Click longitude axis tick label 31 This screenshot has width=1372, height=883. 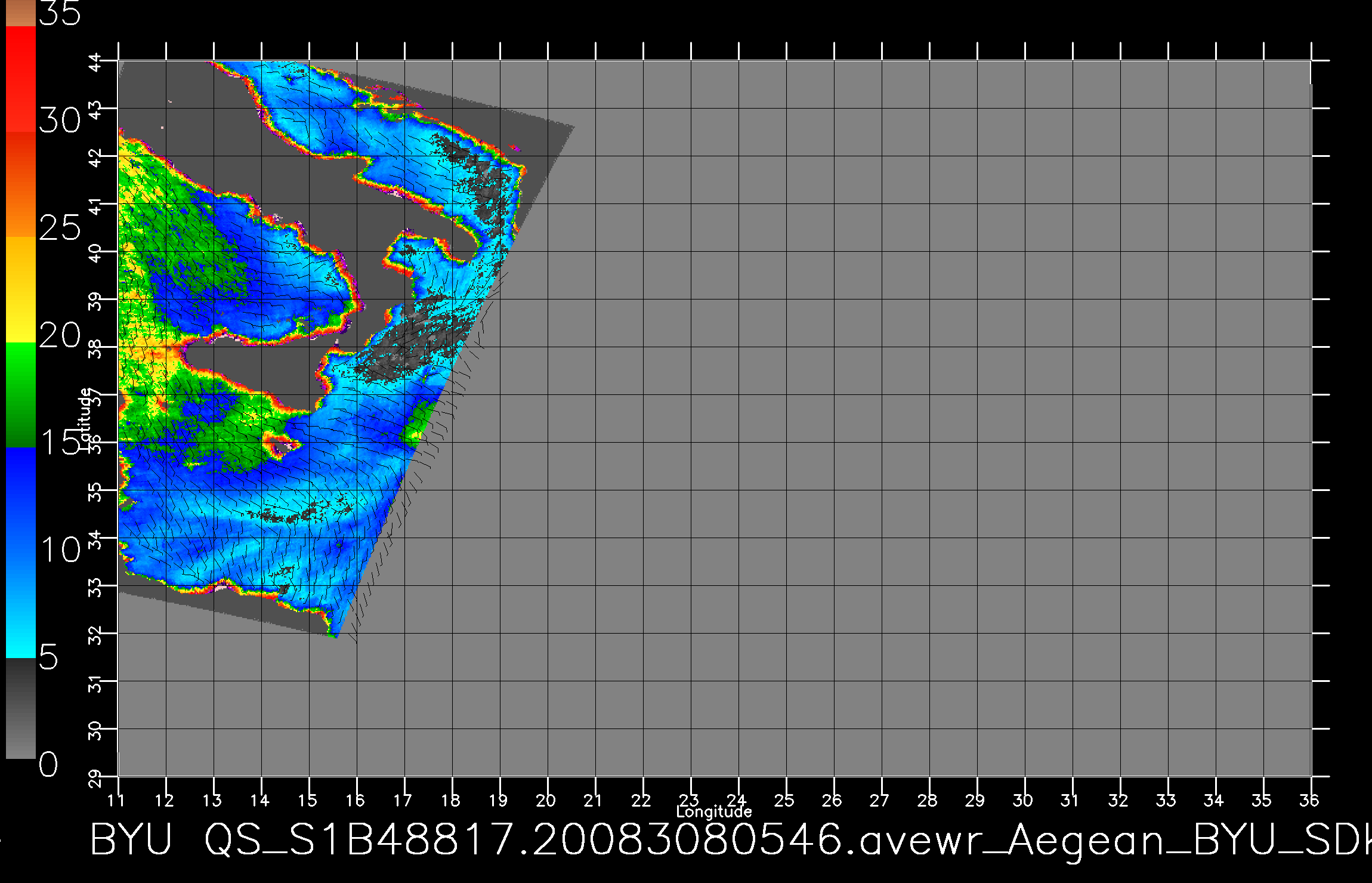1070,800
